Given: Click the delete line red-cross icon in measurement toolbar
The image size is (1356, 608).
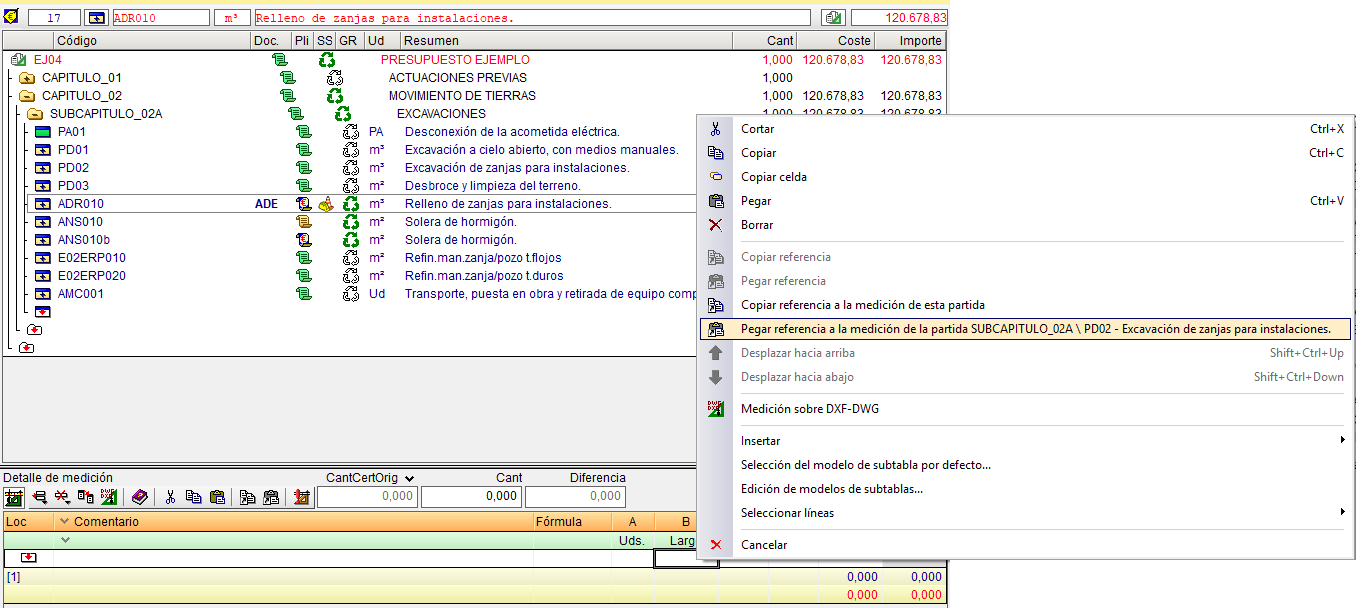Looking at the screenshot, I should point(62,497).
